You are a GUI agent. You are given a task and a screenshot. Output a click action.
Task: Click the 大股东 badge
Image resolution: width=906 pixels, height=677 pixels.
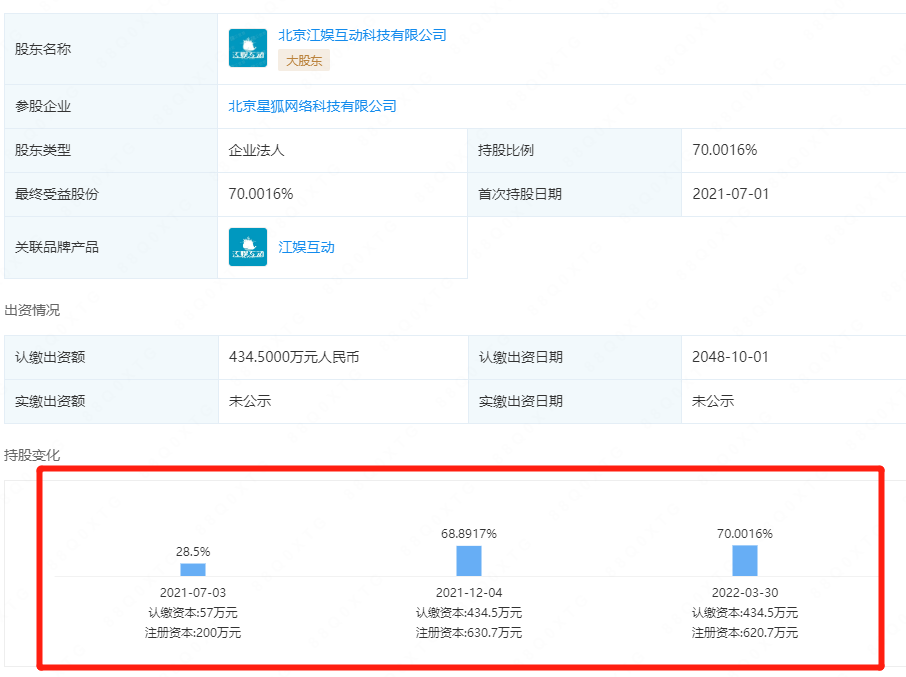click(303, 60)
